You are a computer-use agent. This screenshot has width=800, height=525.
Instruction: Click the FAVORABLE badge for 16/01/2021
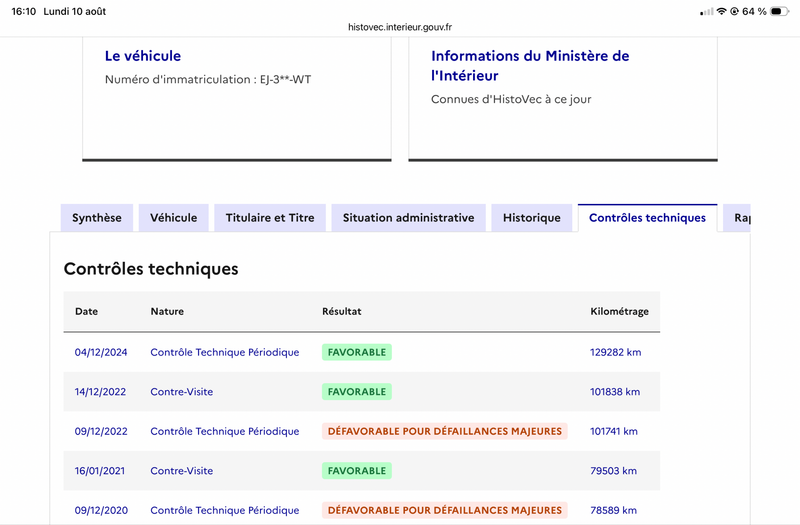(357, 471)
